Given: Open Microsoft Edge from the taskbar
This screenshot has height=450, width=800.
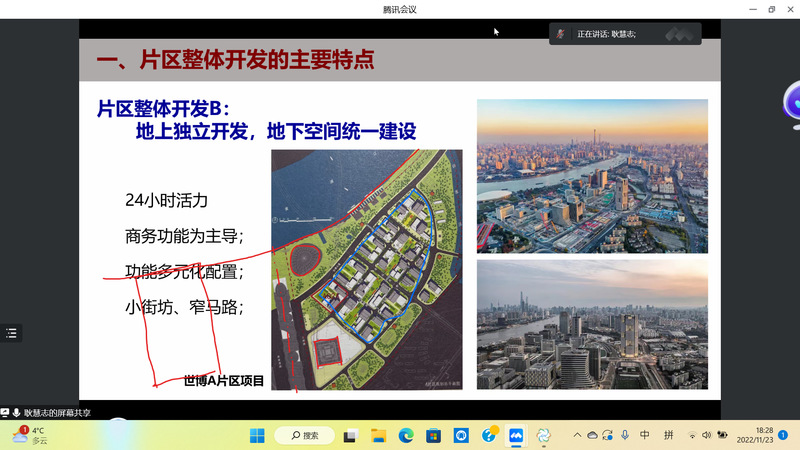Looking at the screenshot, I should tap(406, 436).
